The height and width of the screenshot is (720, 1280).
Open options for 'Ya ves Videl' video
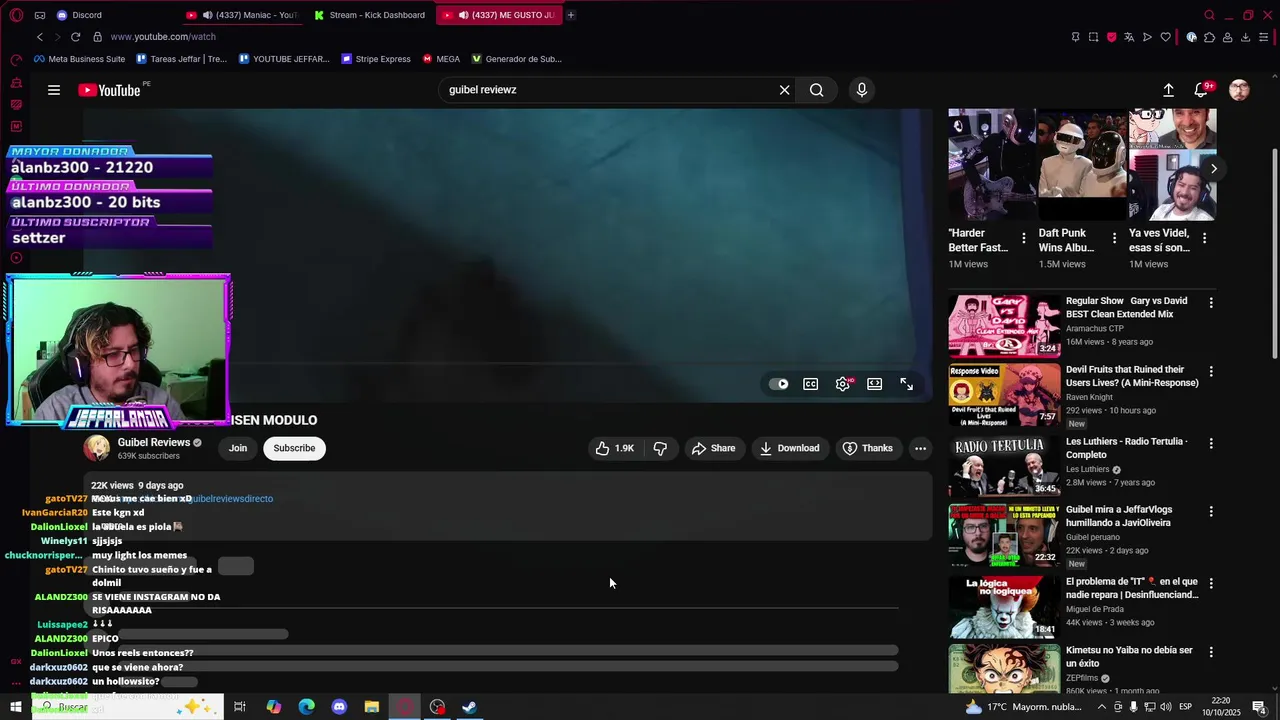pos(1204,238)
